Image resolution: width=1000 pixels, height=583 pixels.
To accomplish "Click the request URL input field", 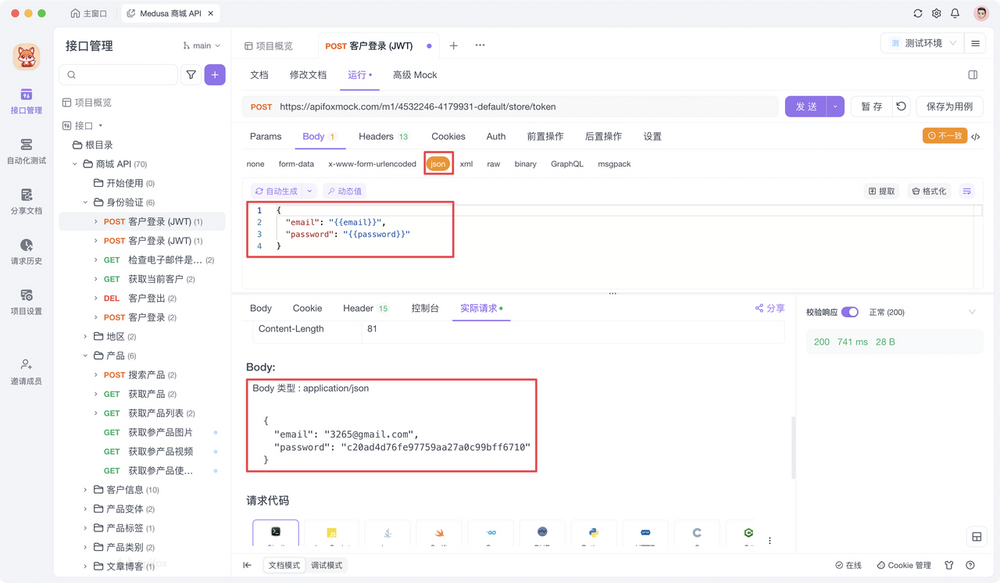I will coord(520,107).
